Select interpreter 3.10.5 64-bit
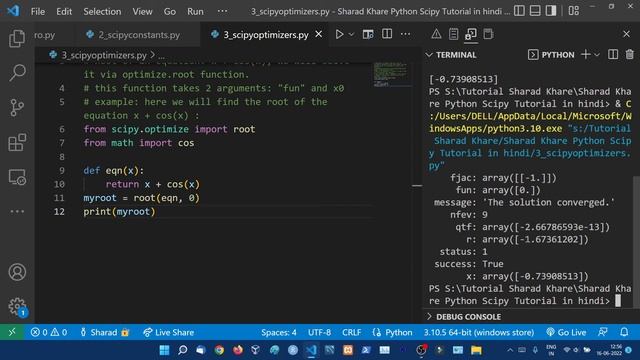640x360 pixels. (478, 332)
